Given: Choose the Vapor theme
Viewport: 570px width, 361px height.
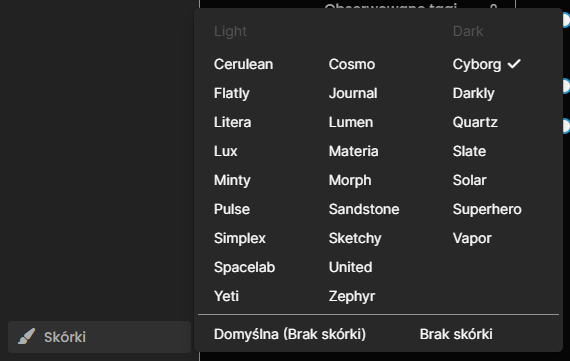Looking at the screenshot, I should click(x=472, y=238).
